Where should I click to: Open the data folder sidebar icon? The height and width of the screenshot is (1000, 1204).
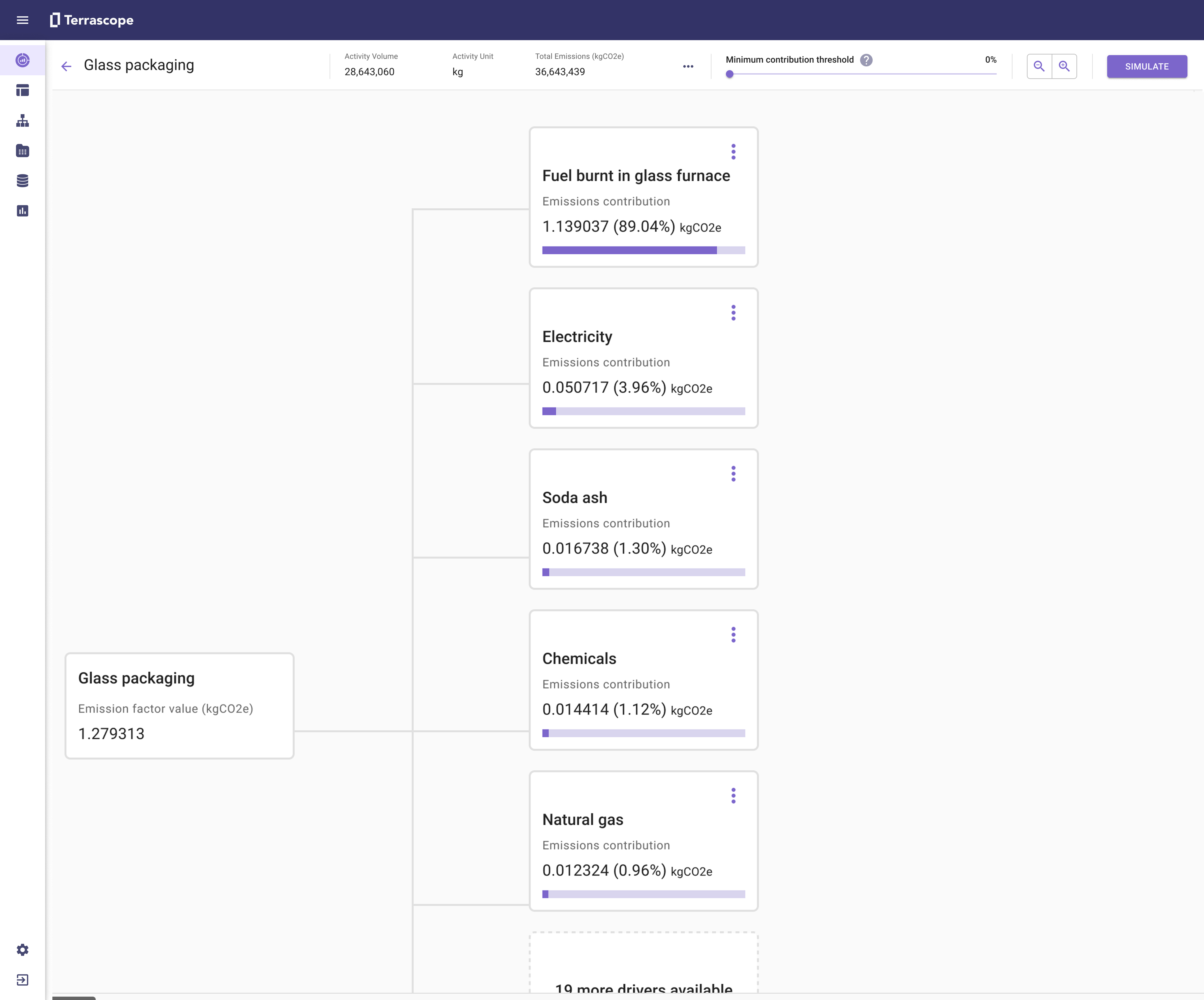[x=22, y=151]
